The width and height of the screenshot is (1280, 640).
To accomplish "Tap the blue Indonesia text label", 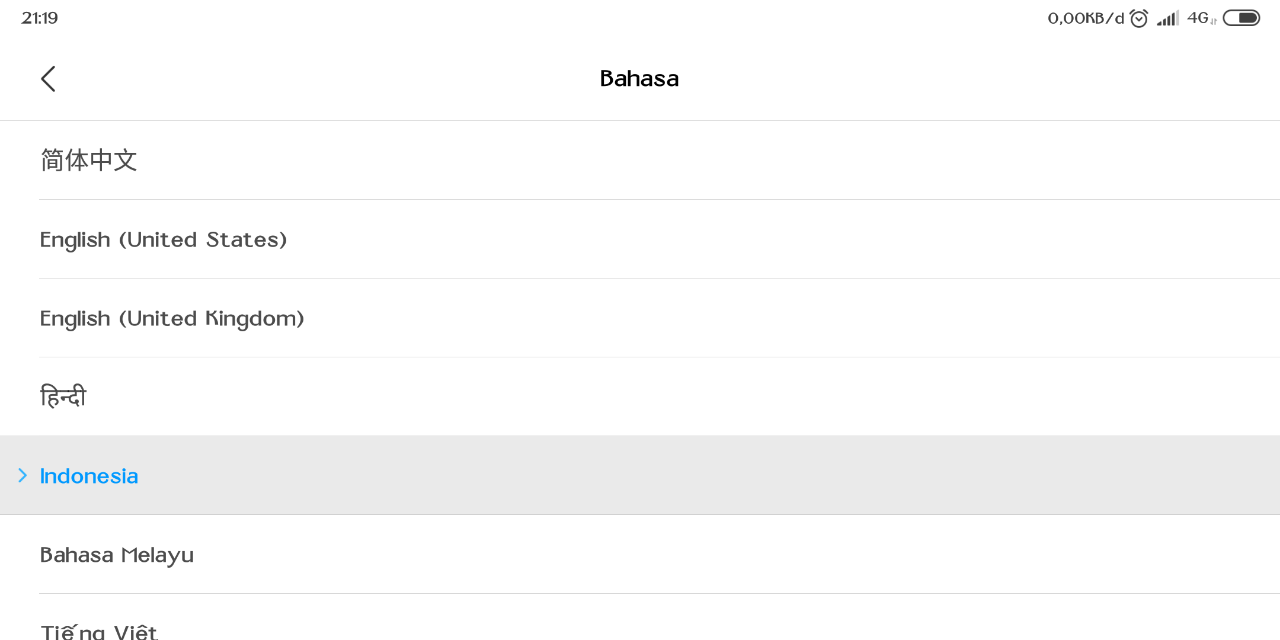I will (89, 476).
